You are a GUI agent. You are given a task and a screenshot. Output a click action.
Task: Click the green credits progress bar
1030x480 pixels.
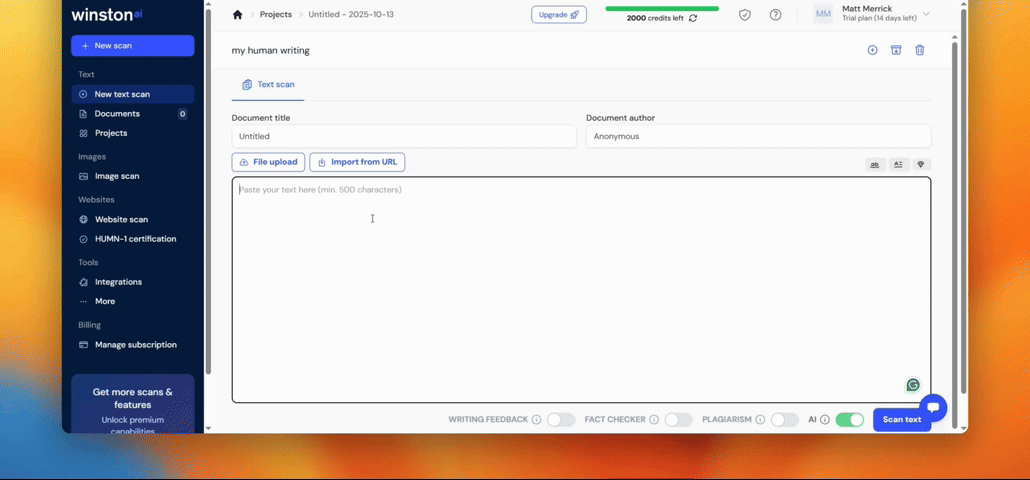pyautogui.click(x=662, y=9)
